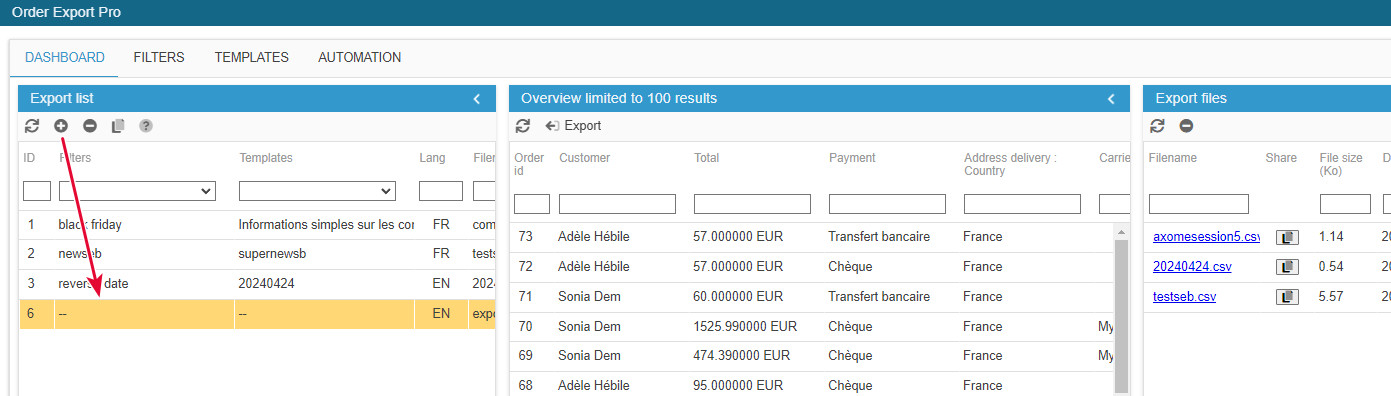Screen dimensions: 1391x396
Task: Open the Filters column dropdown filter
Action: (138, 191)
